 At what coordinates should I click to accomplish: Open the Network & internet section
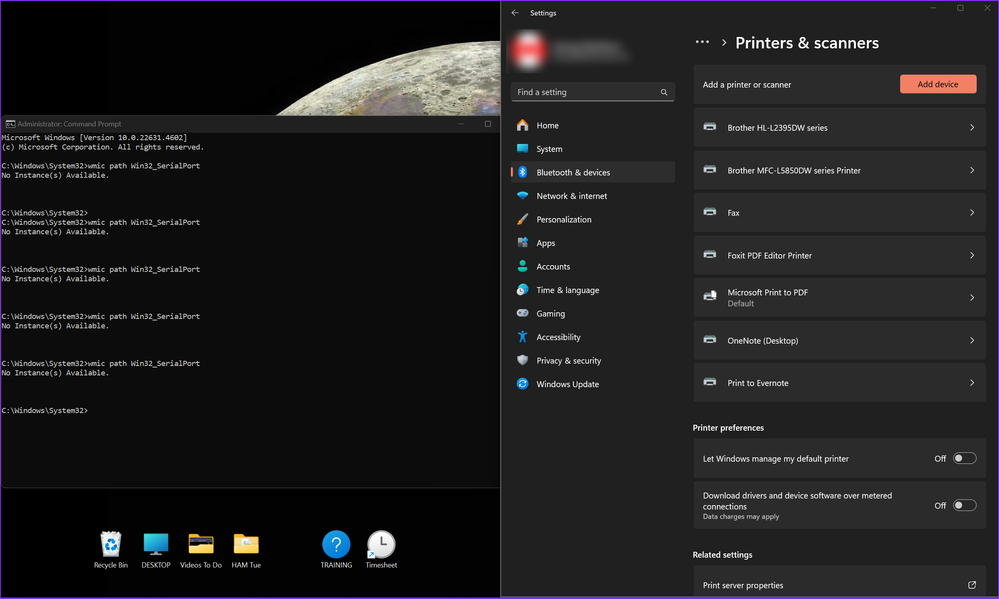click(x=521, y=195)
